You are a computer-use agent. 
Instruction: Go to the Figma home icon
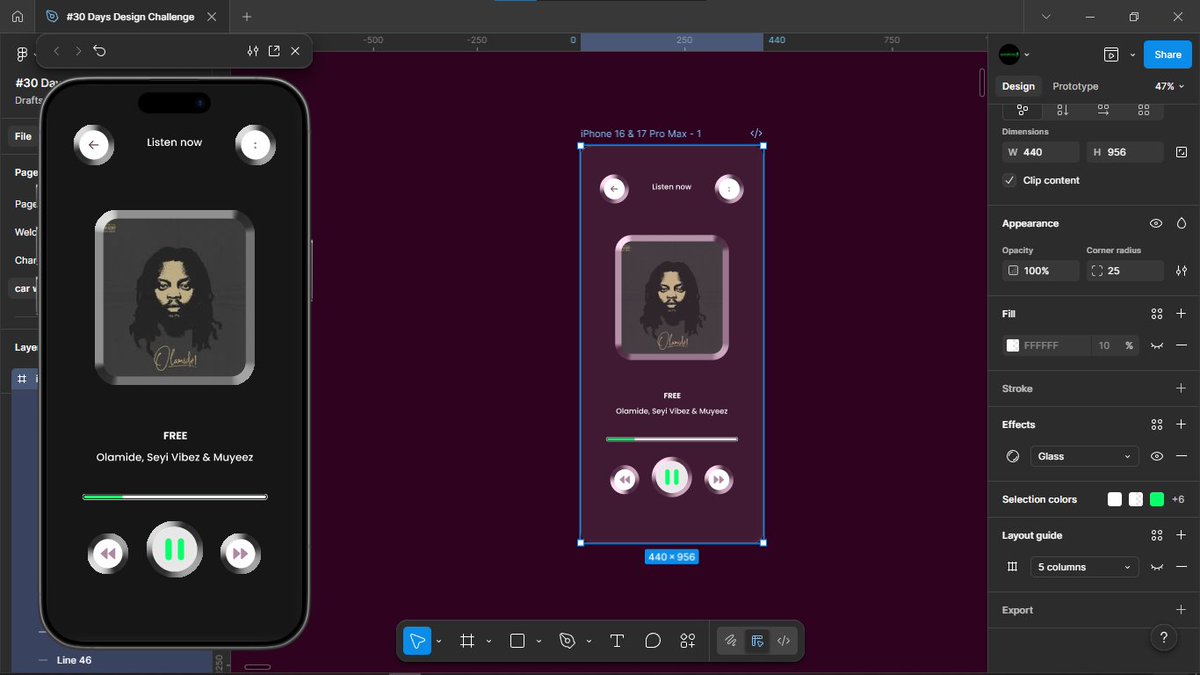[x=17, y=17]
